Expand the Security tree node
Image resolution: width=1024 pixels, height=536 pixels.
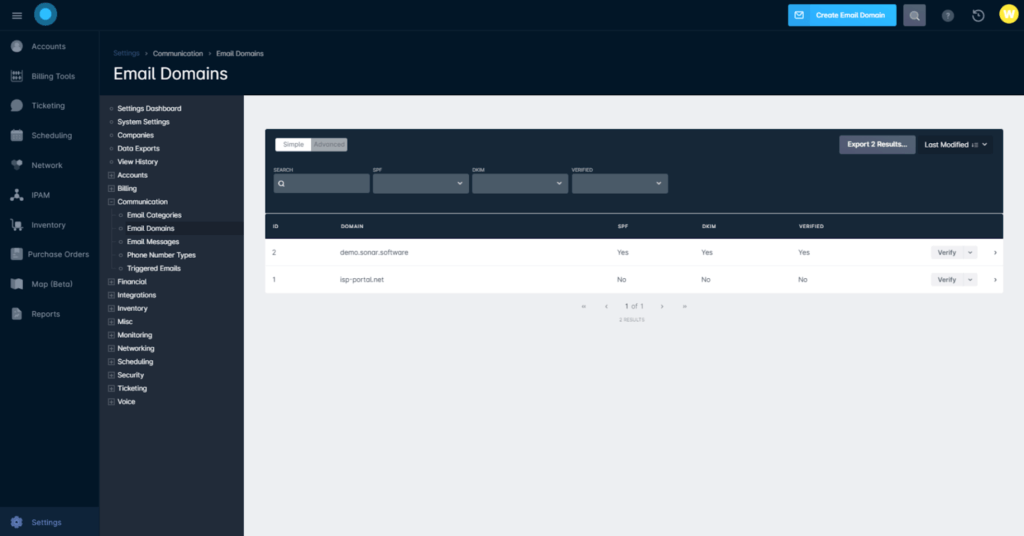pos(111,375)
